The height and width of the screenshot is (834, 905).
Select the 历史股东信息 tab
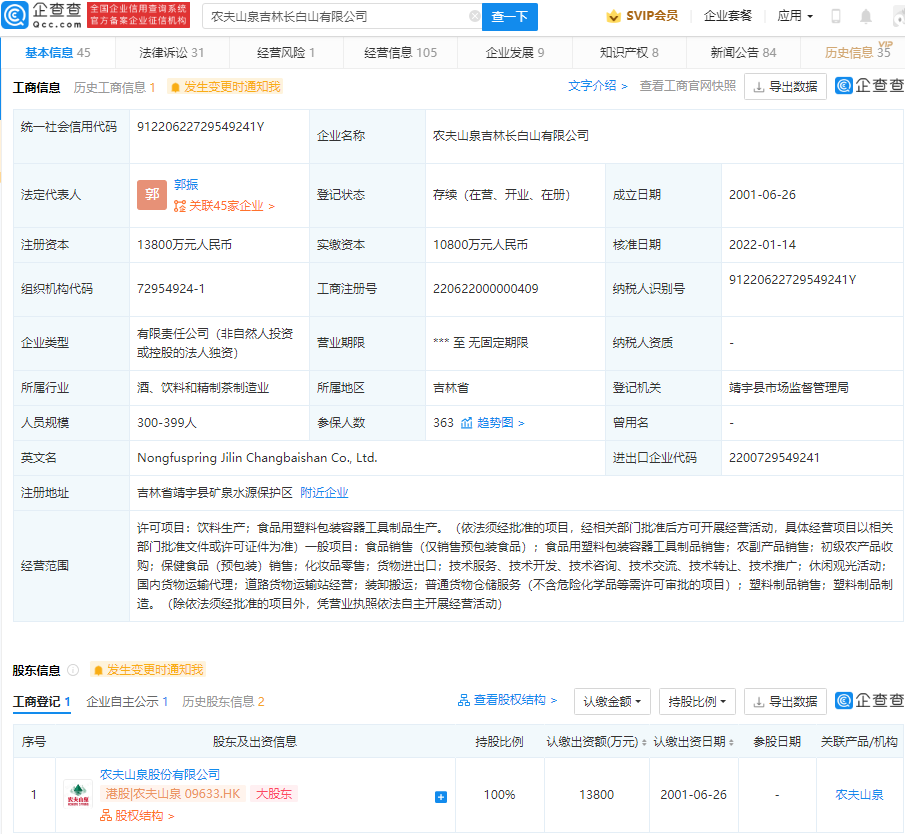[x=223, y=702]
